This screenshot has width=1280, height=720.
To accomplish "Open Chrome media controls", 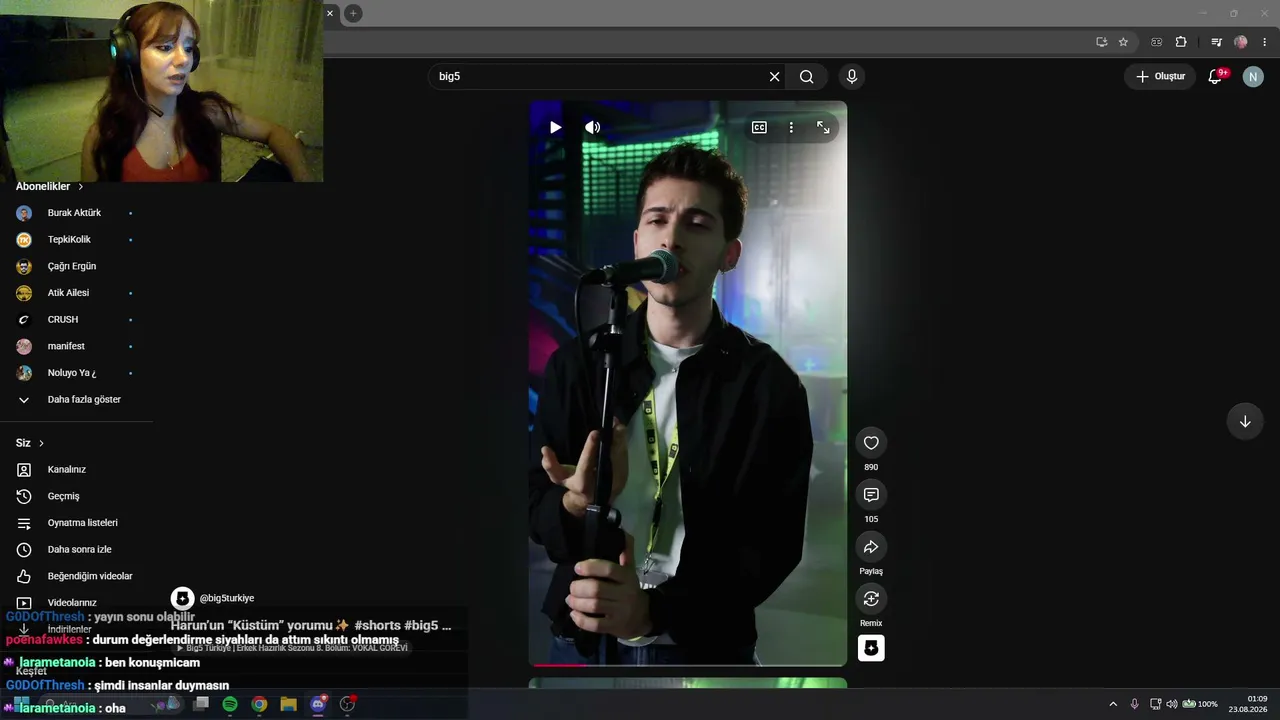I will (x=1216, y=42).
